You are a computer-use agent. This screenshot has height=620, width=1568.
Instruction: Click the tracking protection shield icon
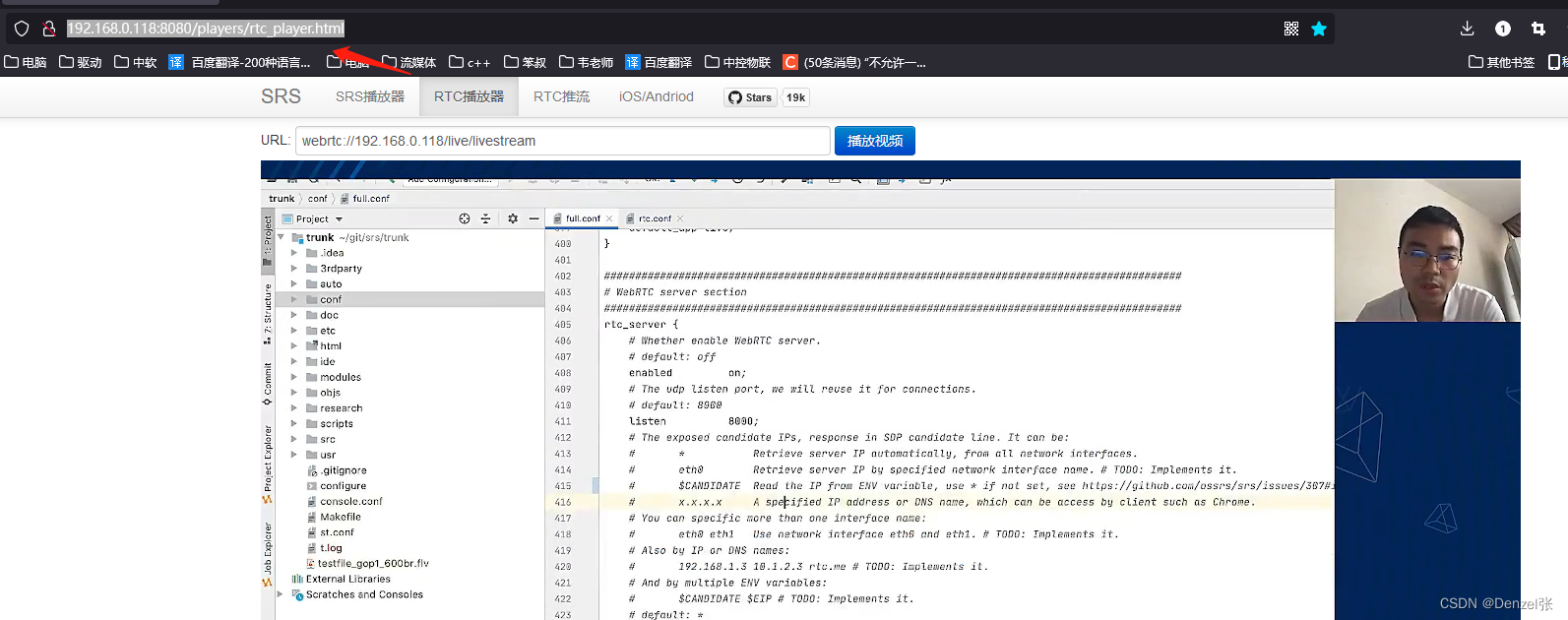(x=22, y=29)
